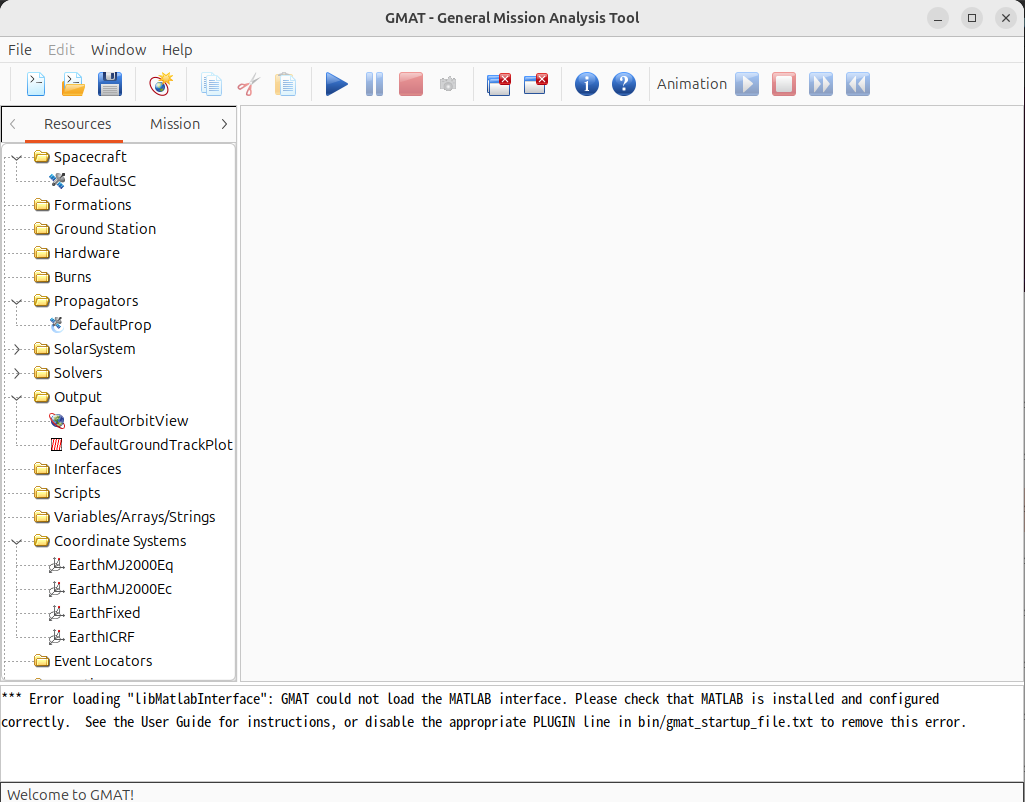The height and width of the screenshot is (802, 1025).
Task: Slow animation with rewind button
Action: pyautogui.click(x=858, y=84)
